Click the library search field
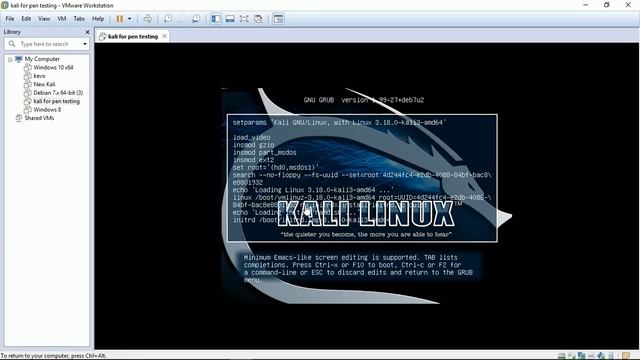The height and width of the screenshot is (360, 640). point(47,44)
